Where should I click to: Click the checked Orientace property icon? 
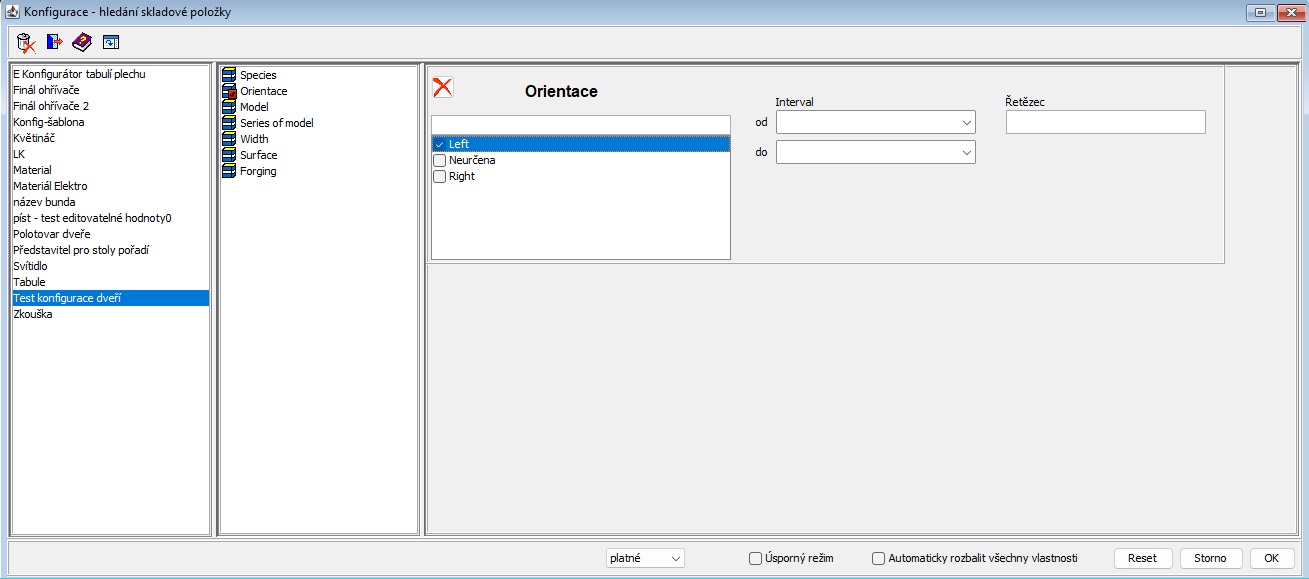229,91
